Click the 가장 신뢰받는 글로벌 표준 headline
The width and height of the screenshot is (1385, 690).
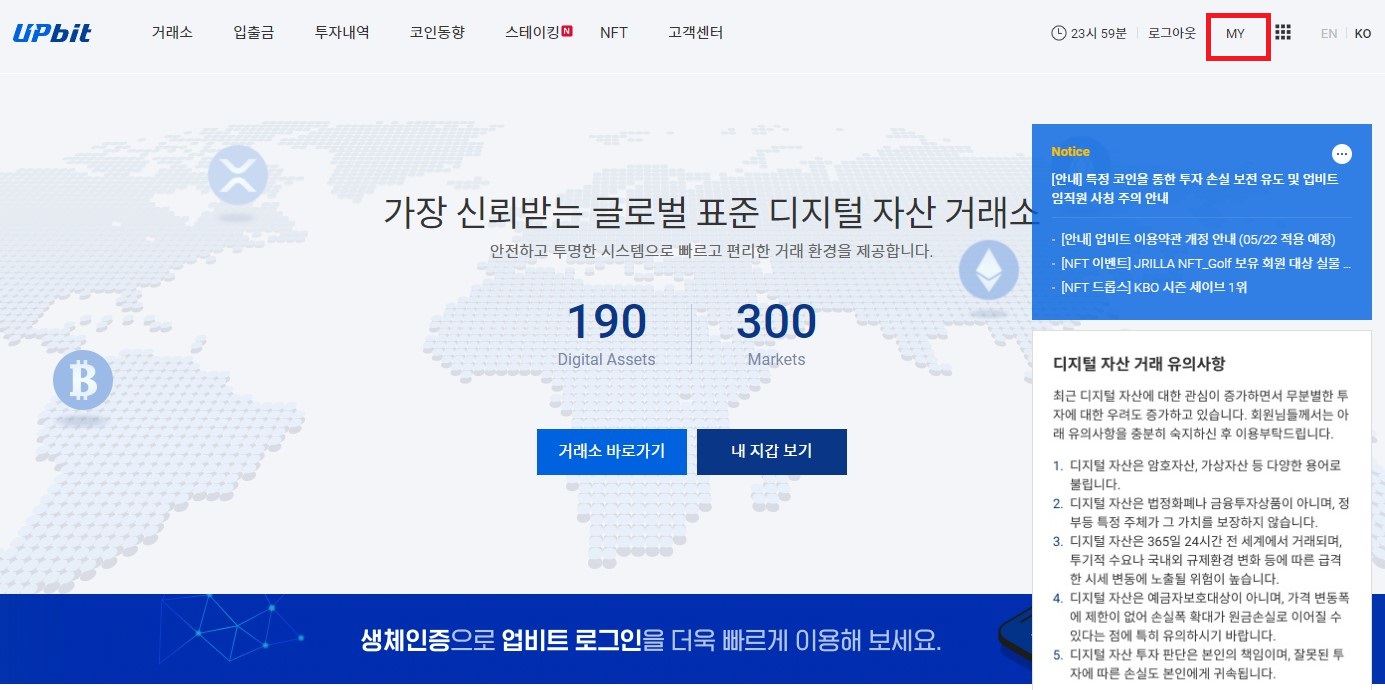coord(711,212)
